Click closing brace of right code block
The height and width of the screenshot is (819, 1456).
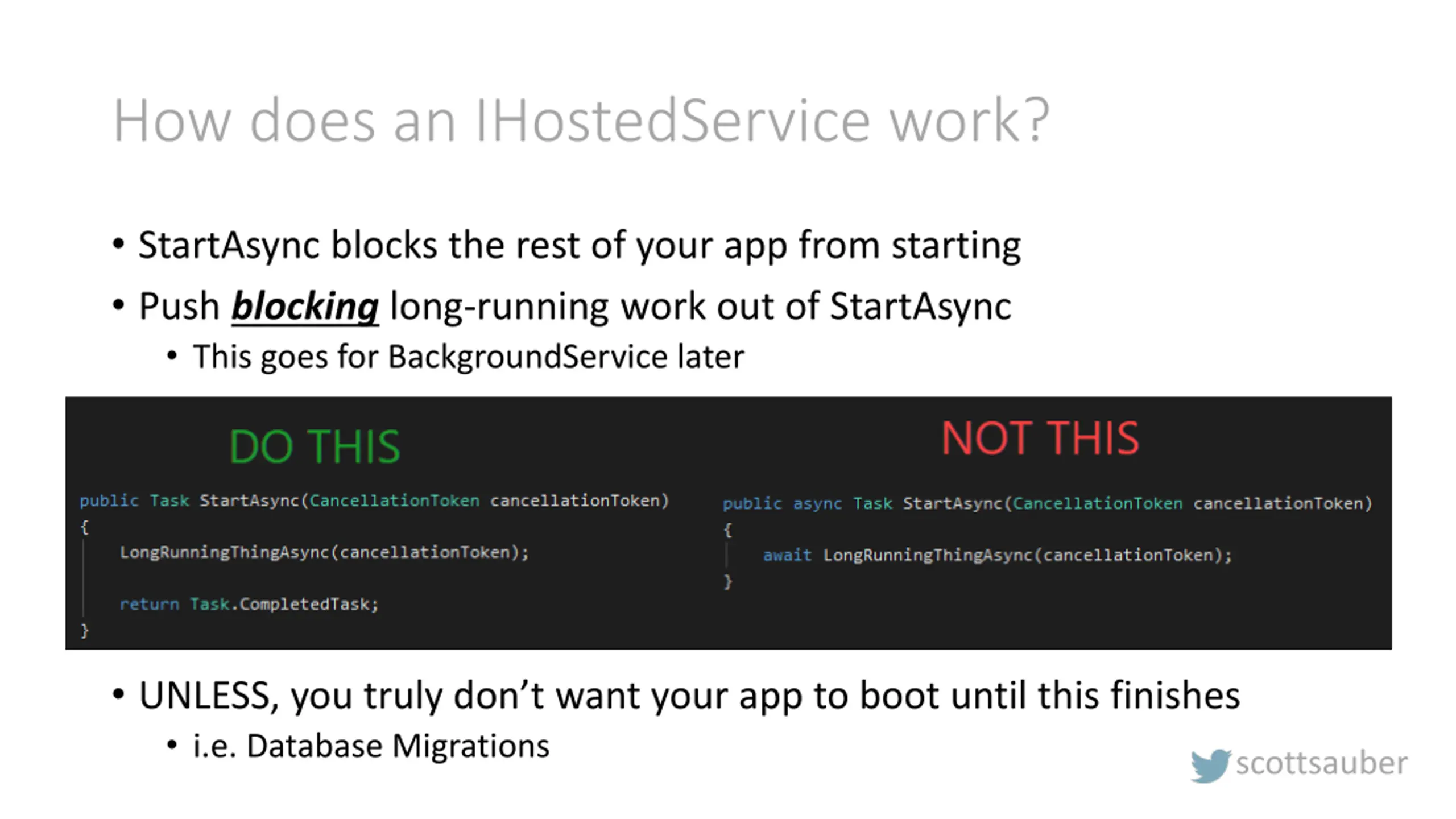coord(727,581)
